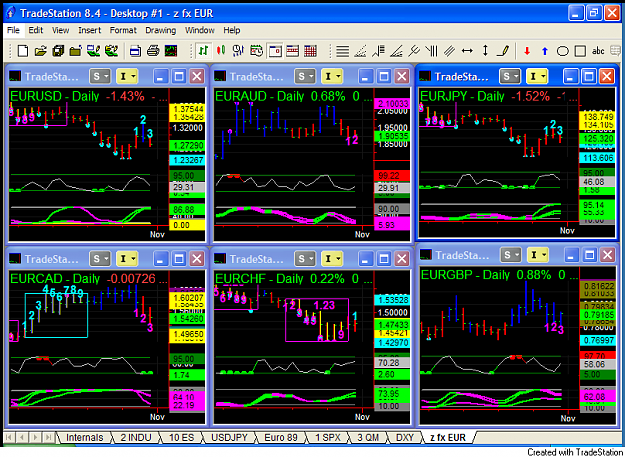Select the dotted fan-lines drawing tool
This screenshot has height=457, width=625.
(x=360, y=51)
